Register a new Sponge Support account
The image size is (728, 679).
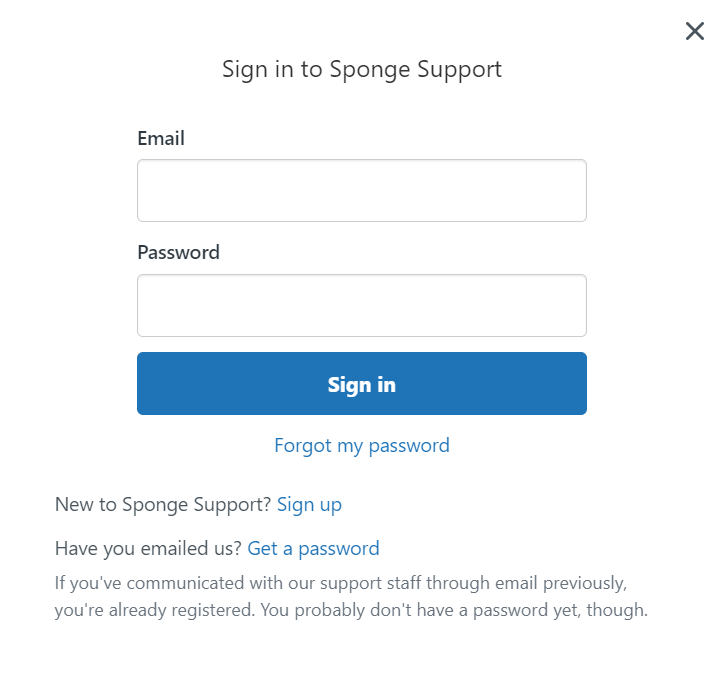[x=309, y=504]
